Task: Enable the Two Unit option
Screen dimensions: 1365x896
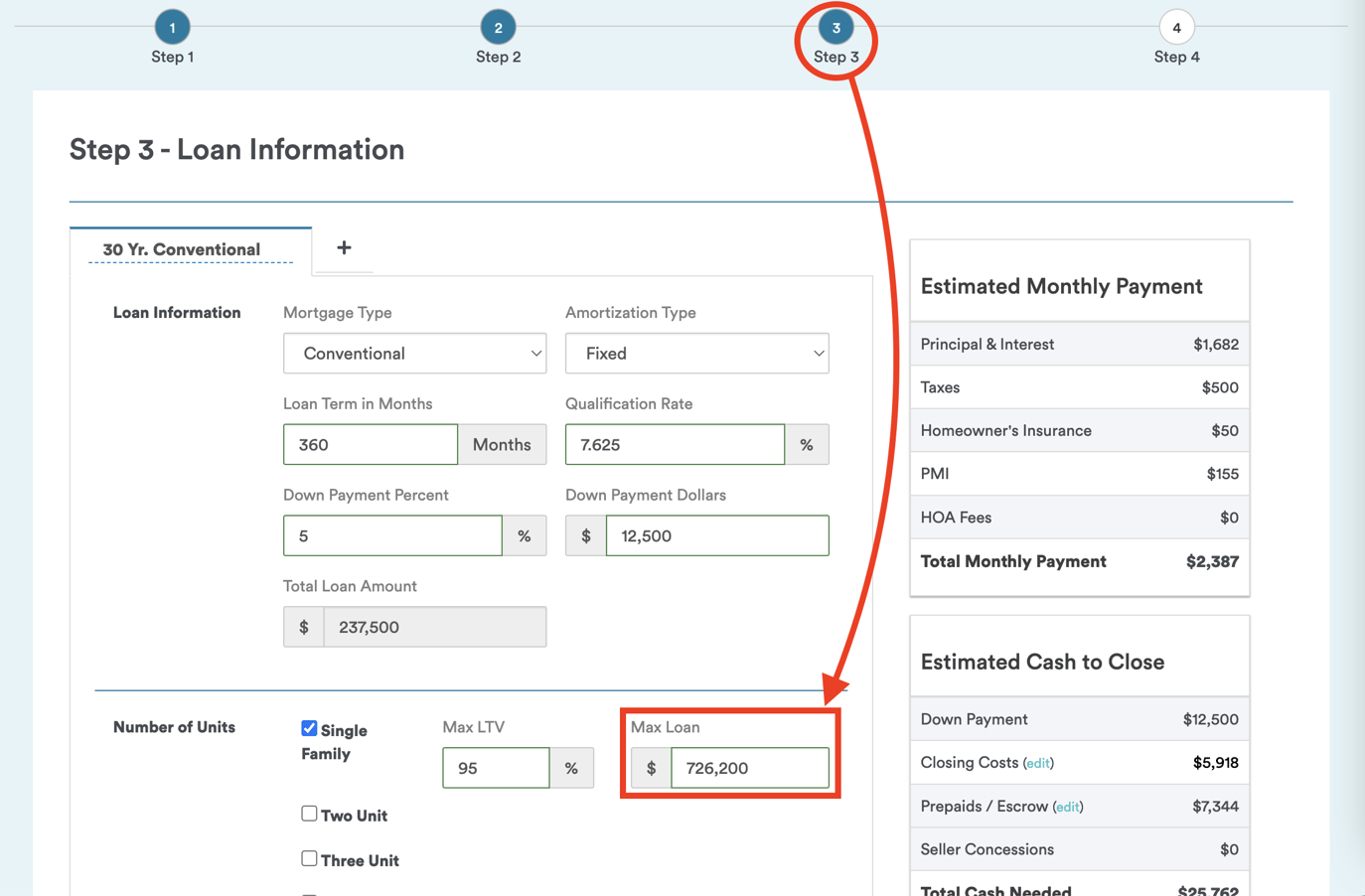Action: click(x=309, y=814)
